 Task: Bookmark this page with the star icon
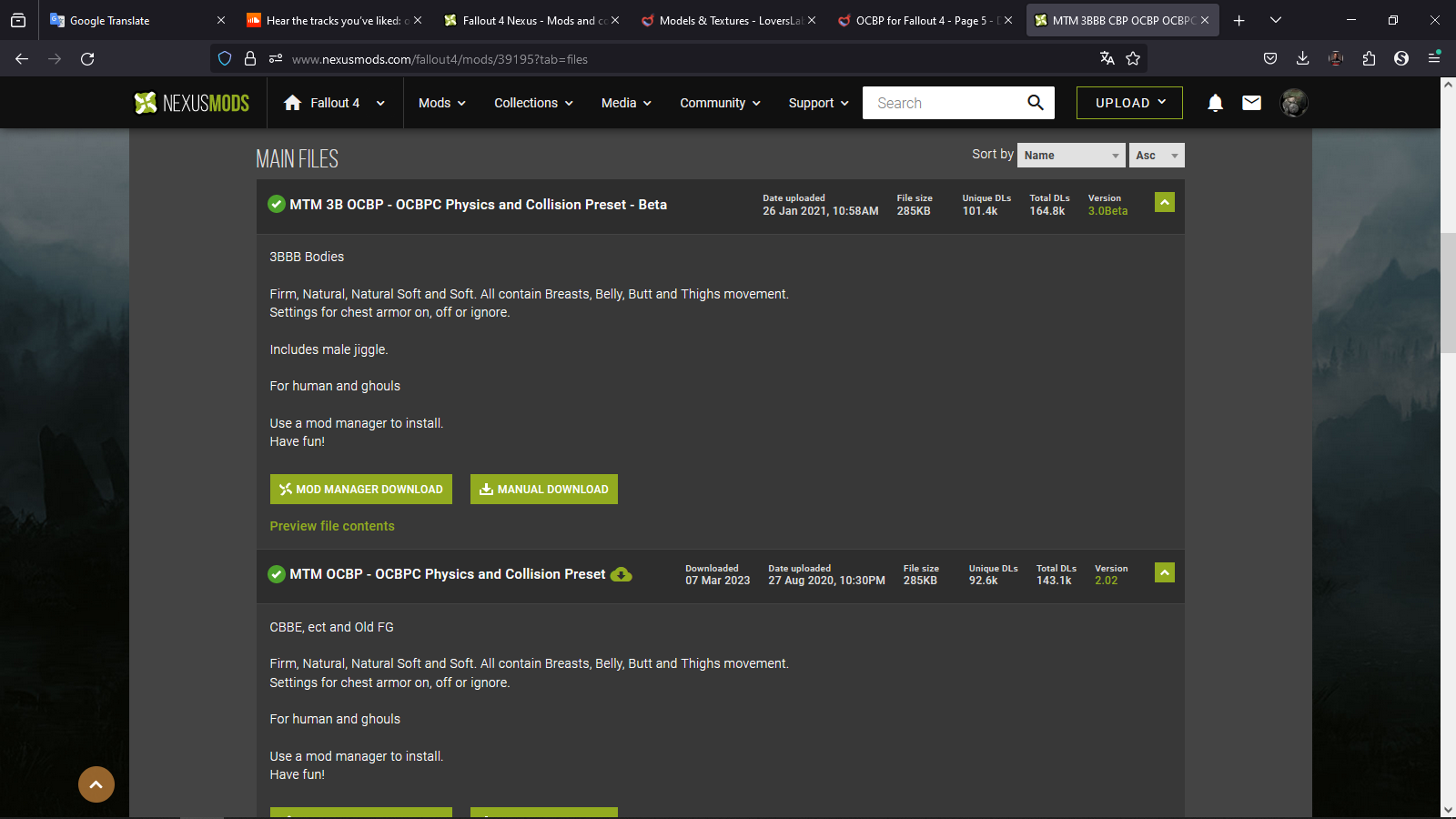1133,59
